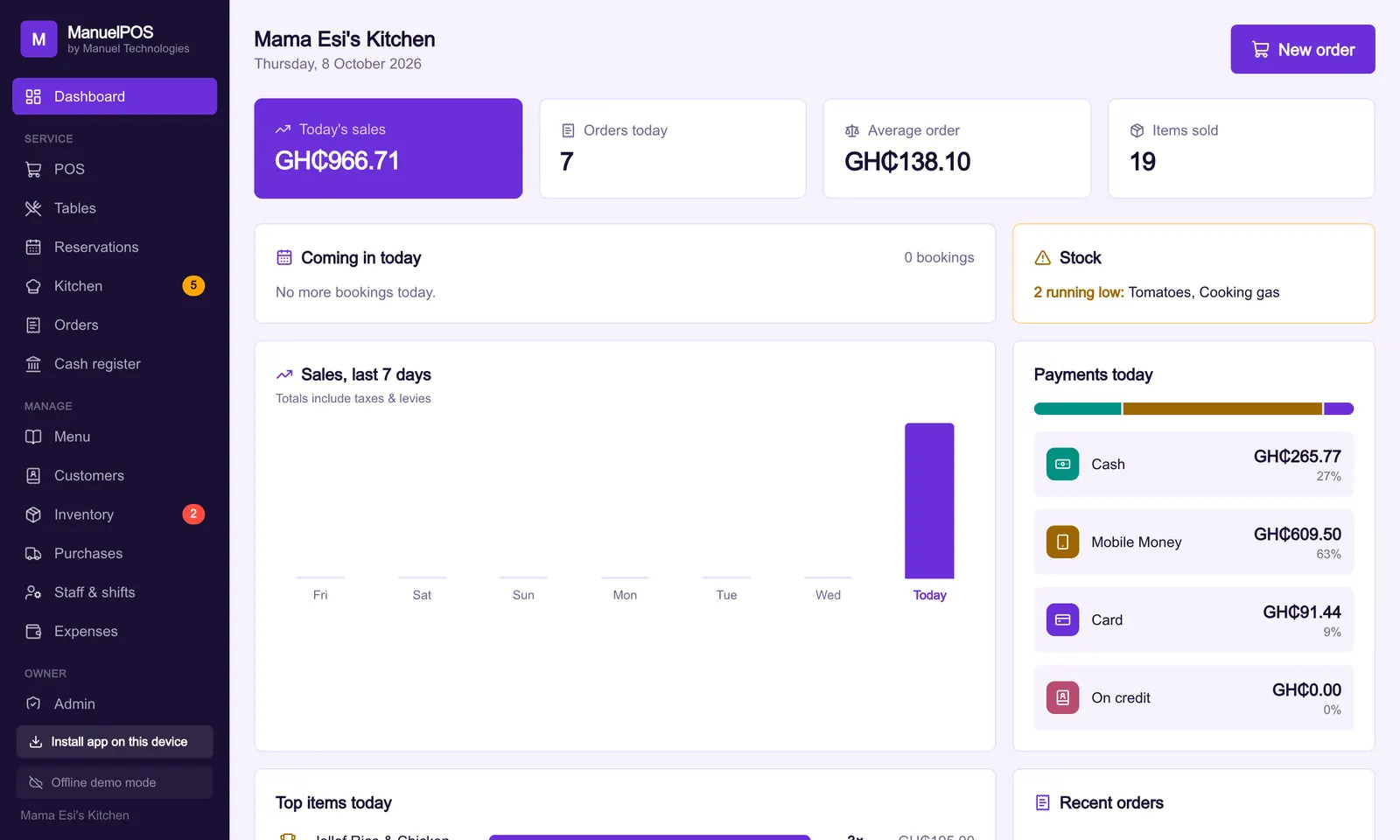Select the Card payment icon
Screen dimensions: 1400x840
click(1062, 619)
